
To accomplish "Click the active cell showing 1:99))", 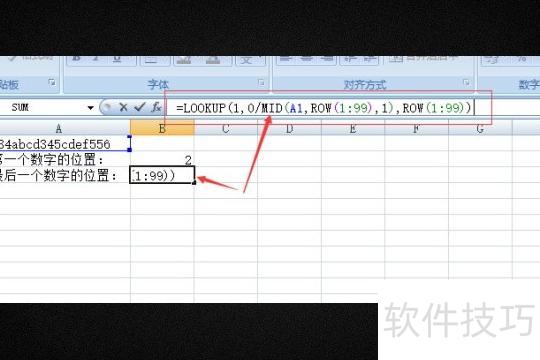I will (162, 175).
